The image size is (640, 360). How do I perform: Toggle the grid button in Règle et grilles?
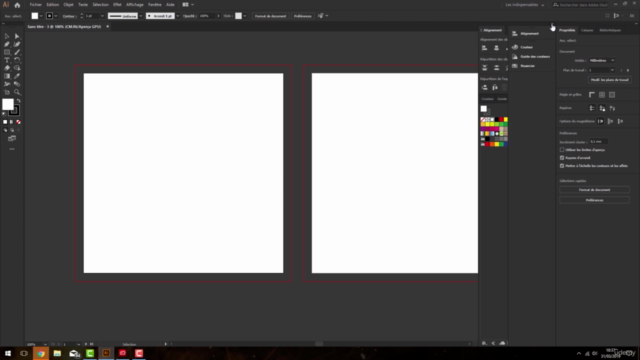(x=602, y=95)
